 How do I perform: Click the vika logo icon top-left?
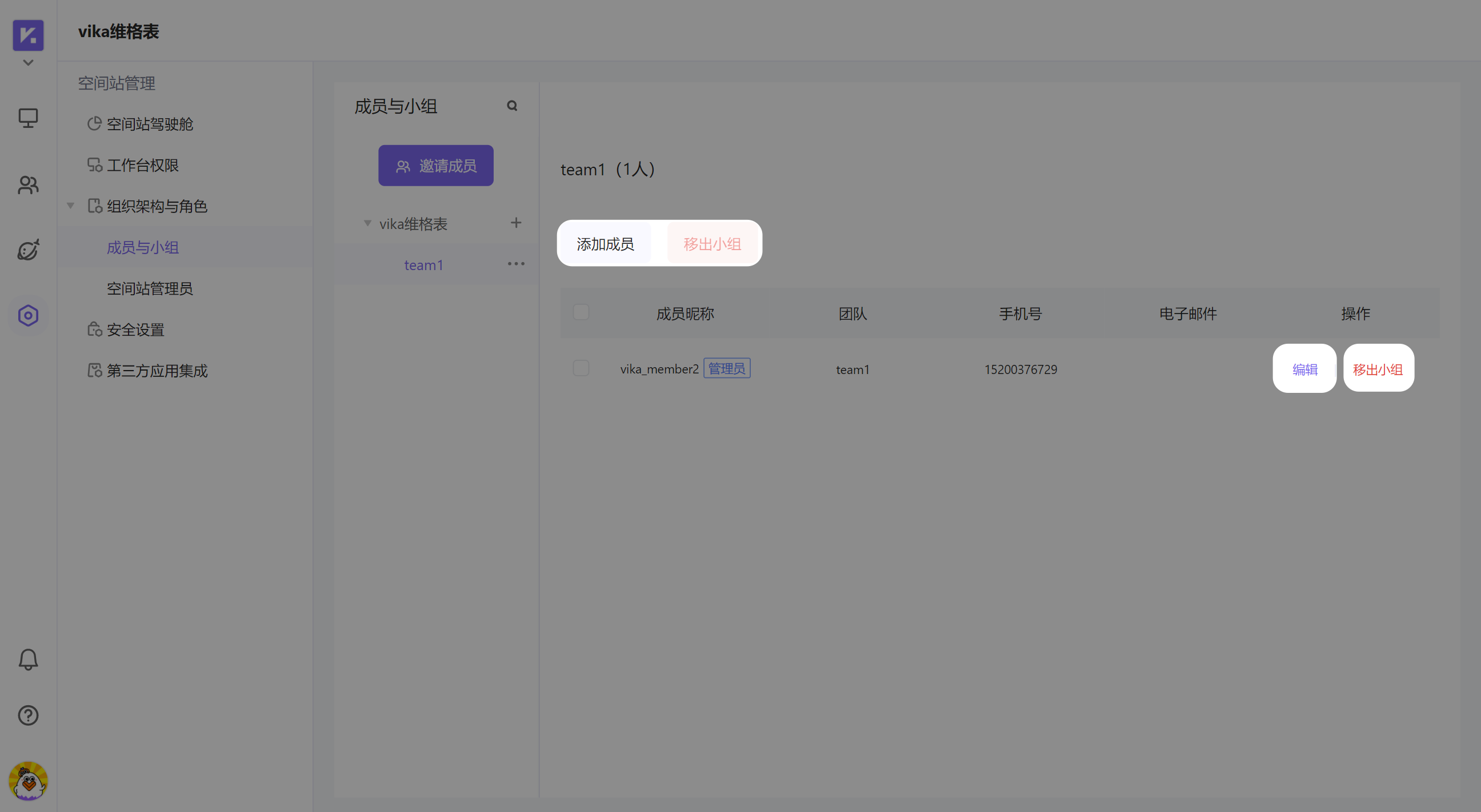coord(27,35)
